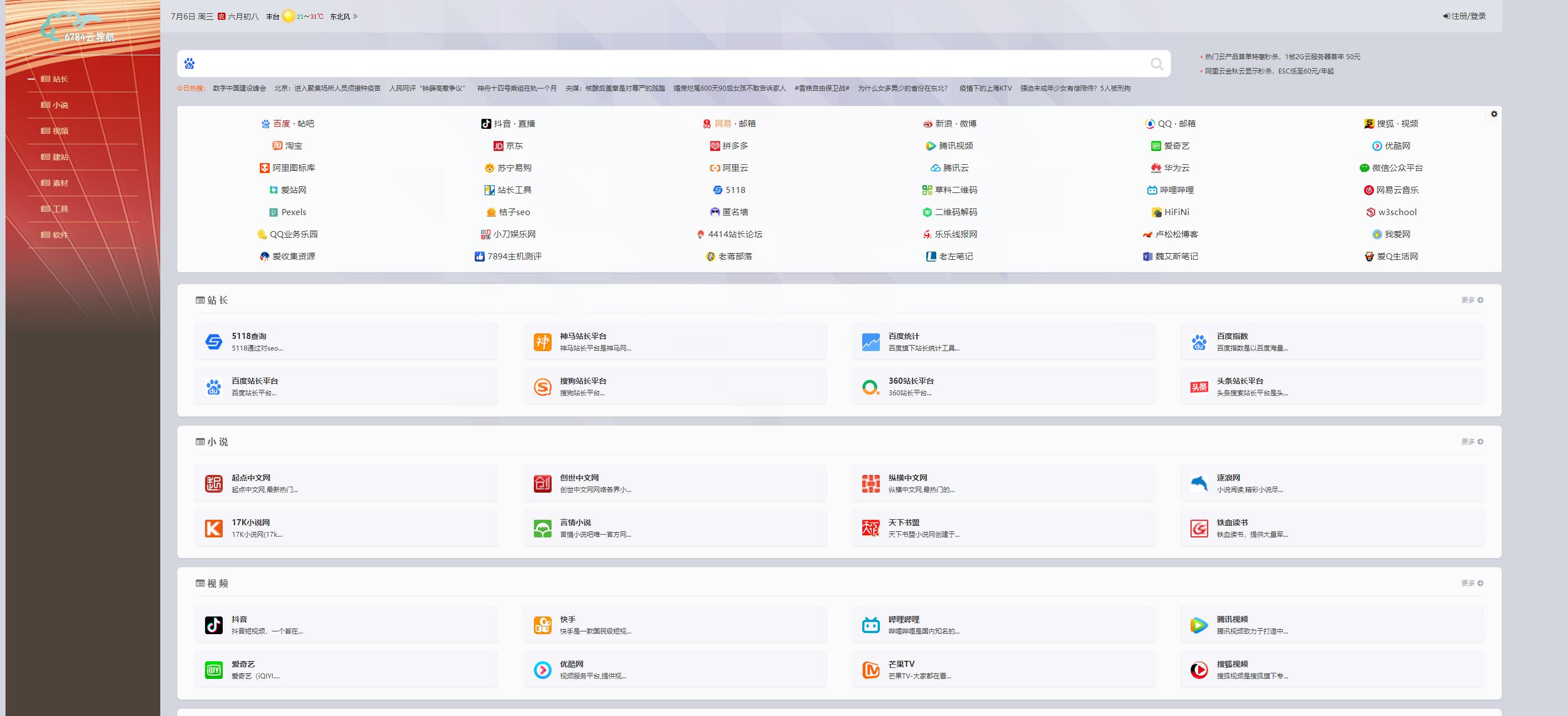
Task: Open the 爱Q生活网 quick link
Action: 1391,257
